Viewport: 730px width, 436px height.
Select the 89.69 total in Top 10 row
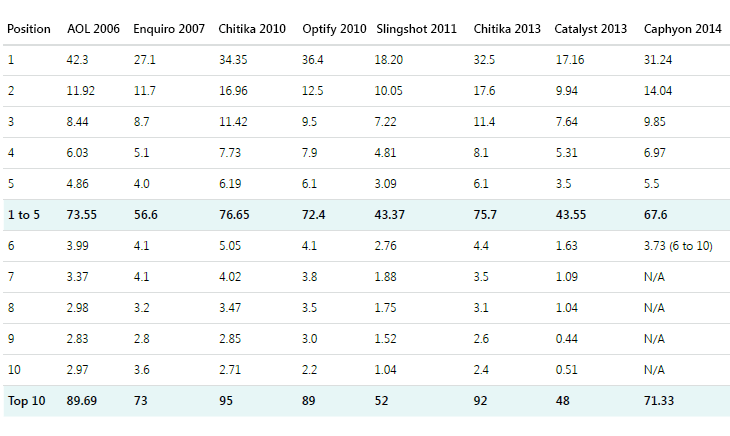82,401
